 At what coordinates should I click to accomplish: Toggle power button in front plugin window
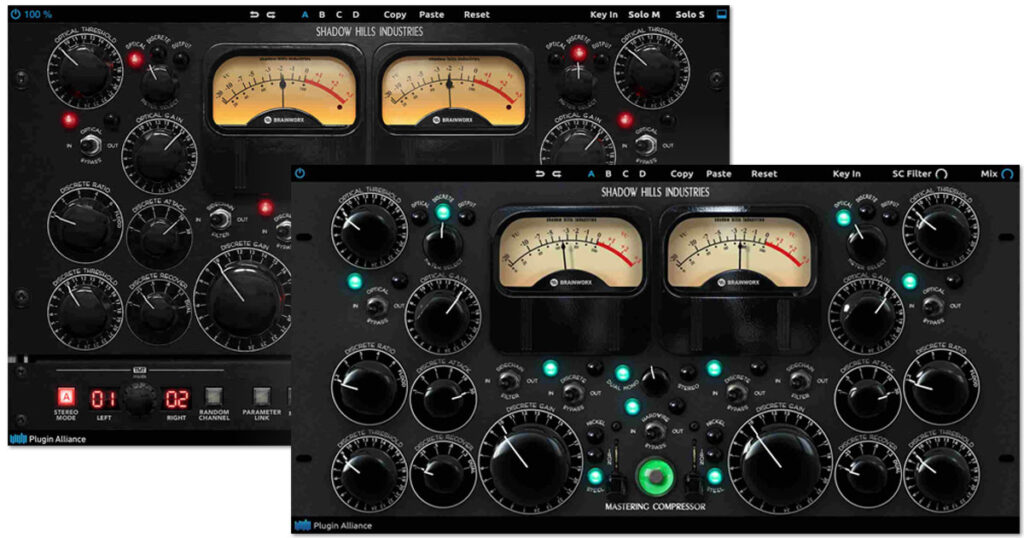pos(300,173)
